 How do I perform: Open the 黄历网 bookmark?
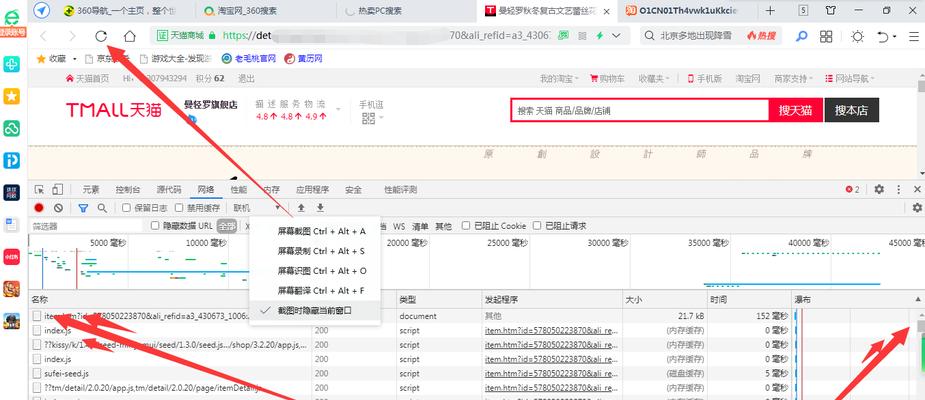click(x=304, y=59)
